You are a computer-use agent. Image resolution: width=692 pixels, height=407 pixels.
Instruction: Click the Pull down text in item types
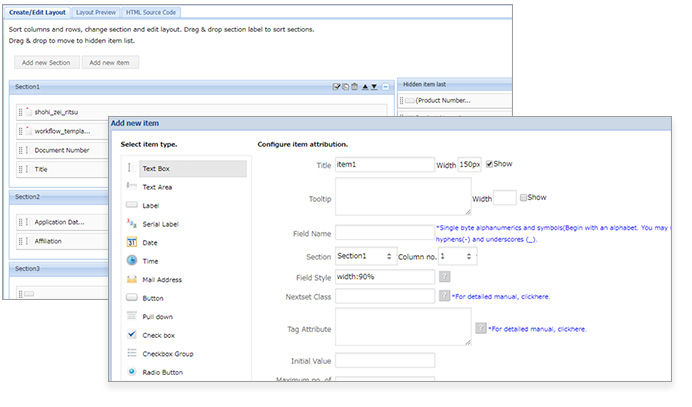click(158, 317)
